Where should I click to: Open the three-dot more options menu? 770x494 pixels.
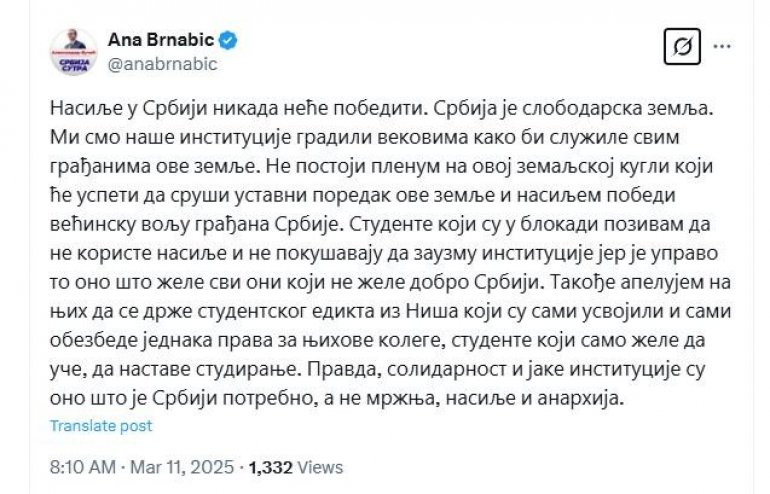pos(722,47)
